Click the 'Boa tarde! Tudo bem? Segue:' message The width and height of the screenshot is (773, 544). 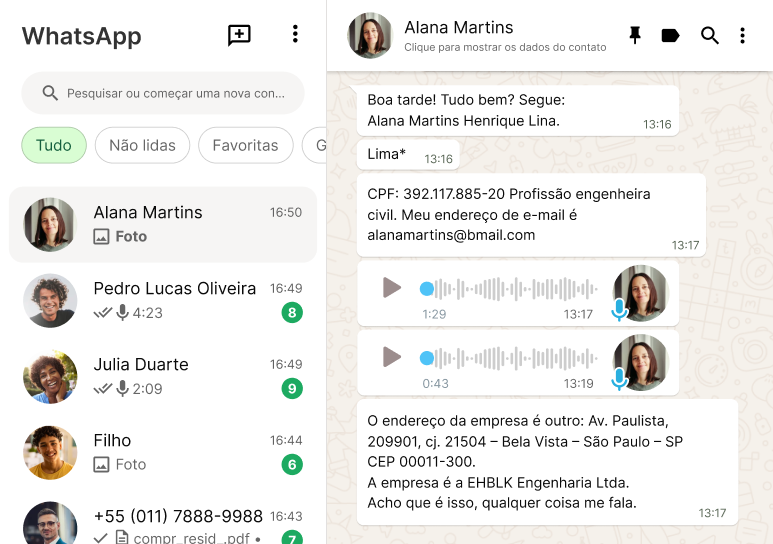[x=518, y=110]
